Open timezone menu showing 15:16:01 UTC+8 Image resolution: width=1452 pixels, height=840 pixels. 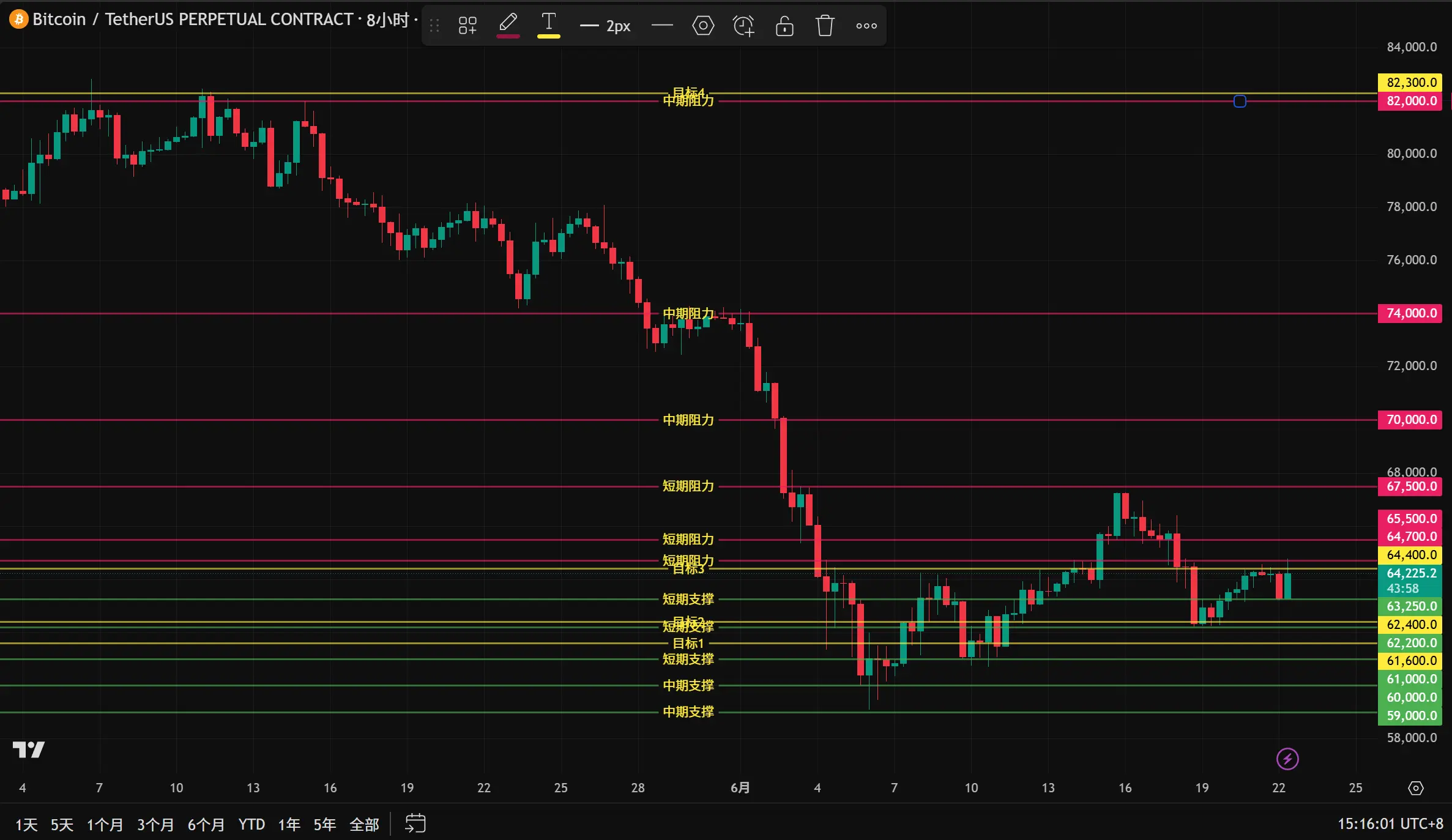(x=1390, y=824)
